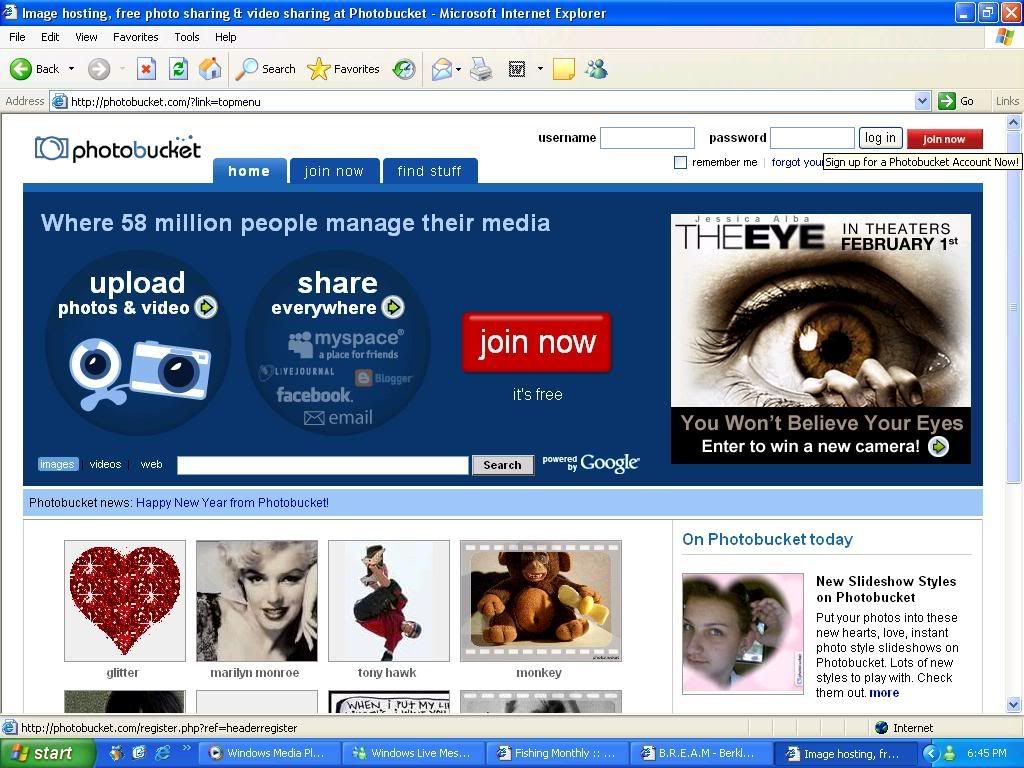Select the images search option

pyautogui.click(x=57, y=464)
